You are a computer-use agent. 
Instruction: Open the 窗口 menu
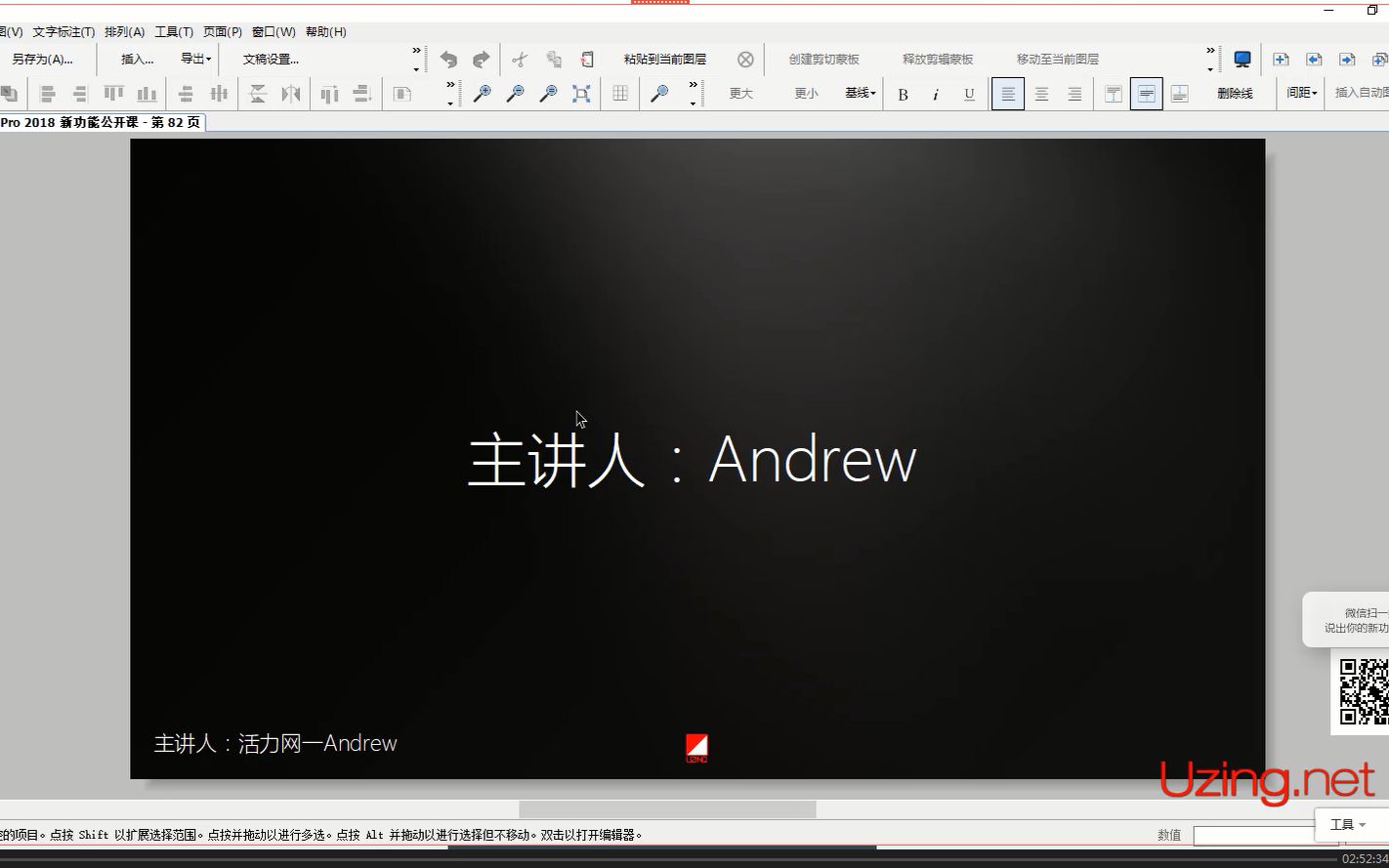[274, 31]
